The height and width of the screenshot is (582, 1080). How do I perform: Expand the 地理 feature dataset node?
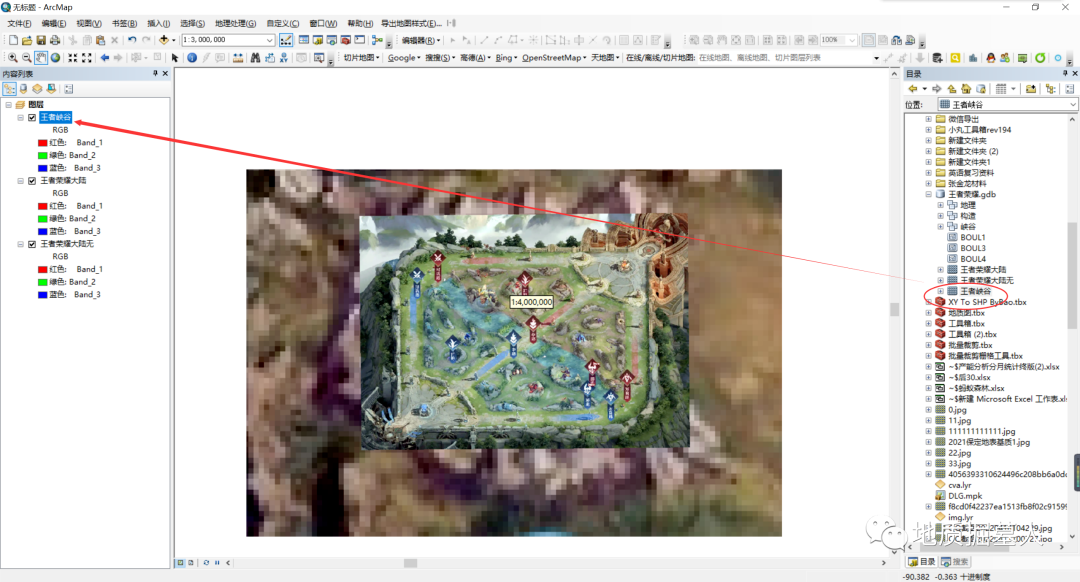pos(940,205)
